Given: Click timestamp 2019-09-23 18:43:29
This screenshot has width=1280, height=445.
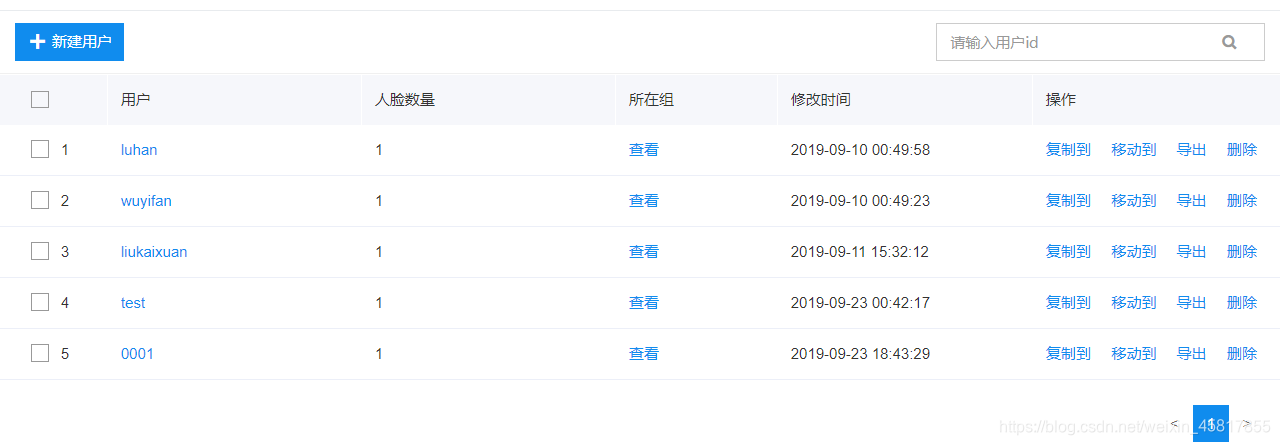Looking at the screenshot, I should coord(860,354).
